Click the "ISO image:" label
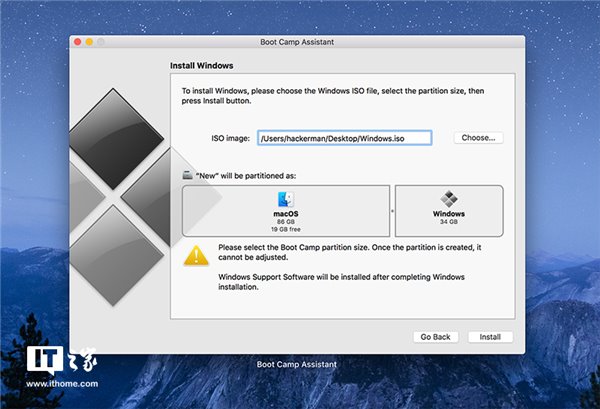The height and width of the screenshot is (409, 600). click(230, 138)
